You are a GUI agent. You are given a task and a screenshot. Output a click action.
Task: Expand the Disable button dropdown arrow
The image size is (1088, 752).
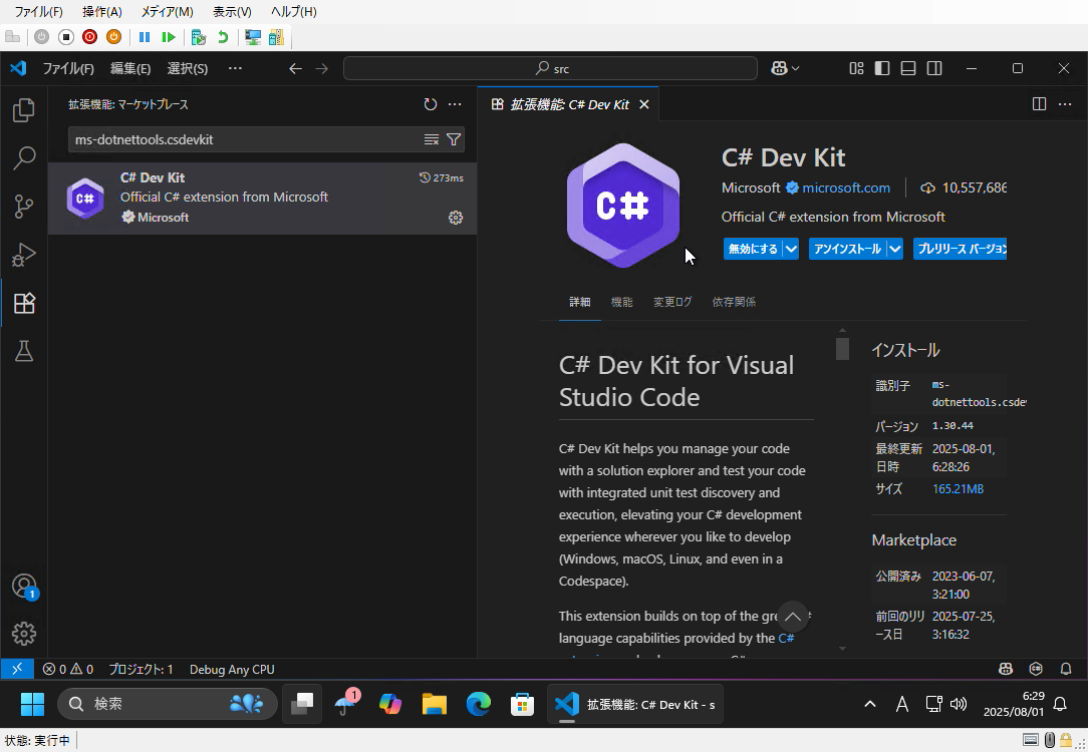point(791,249)
